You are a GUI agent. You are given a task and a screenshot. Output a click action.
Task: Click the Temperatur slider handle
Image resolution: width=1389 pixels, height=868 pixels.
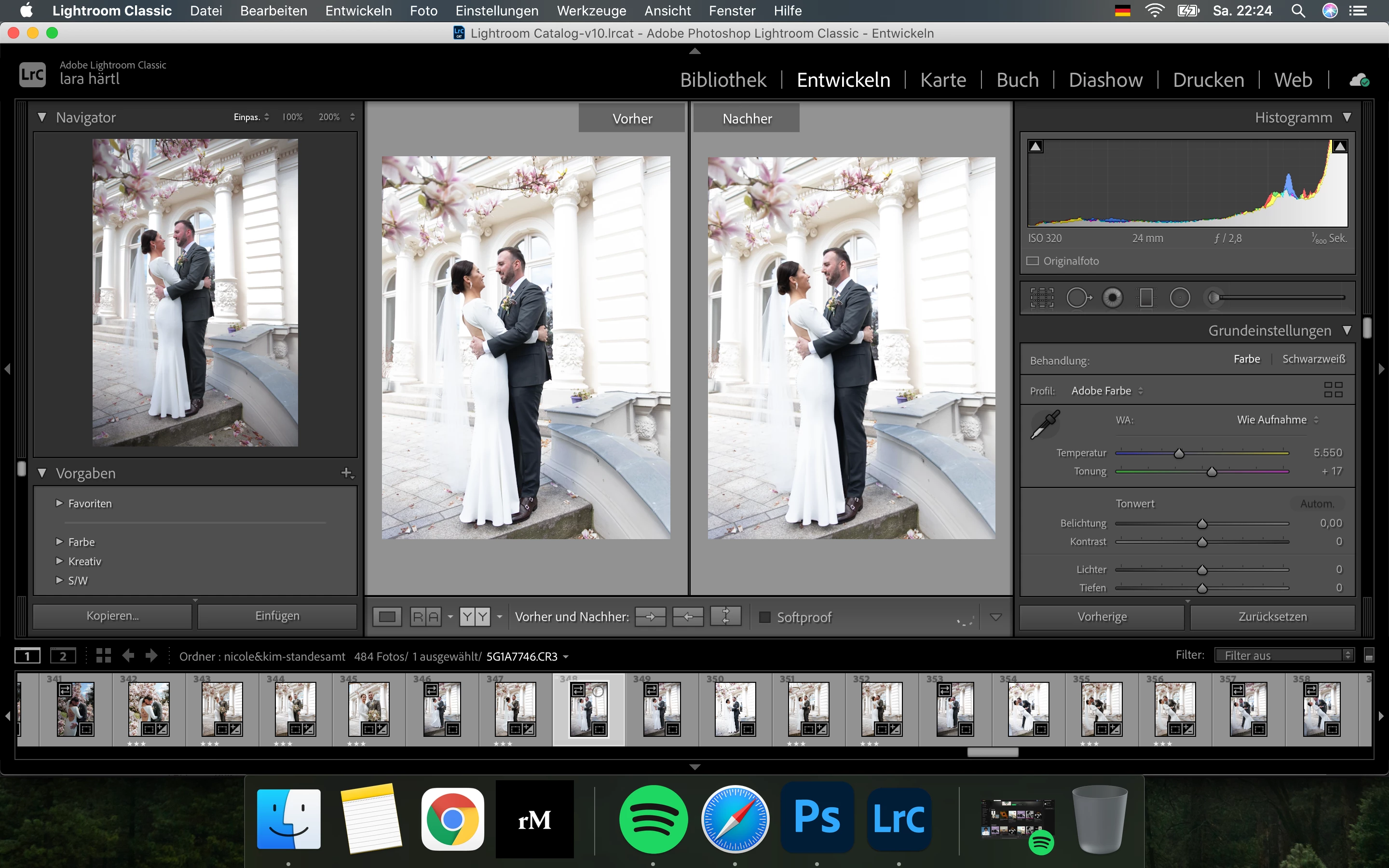pyautogui.click(x=1179, y=453)
